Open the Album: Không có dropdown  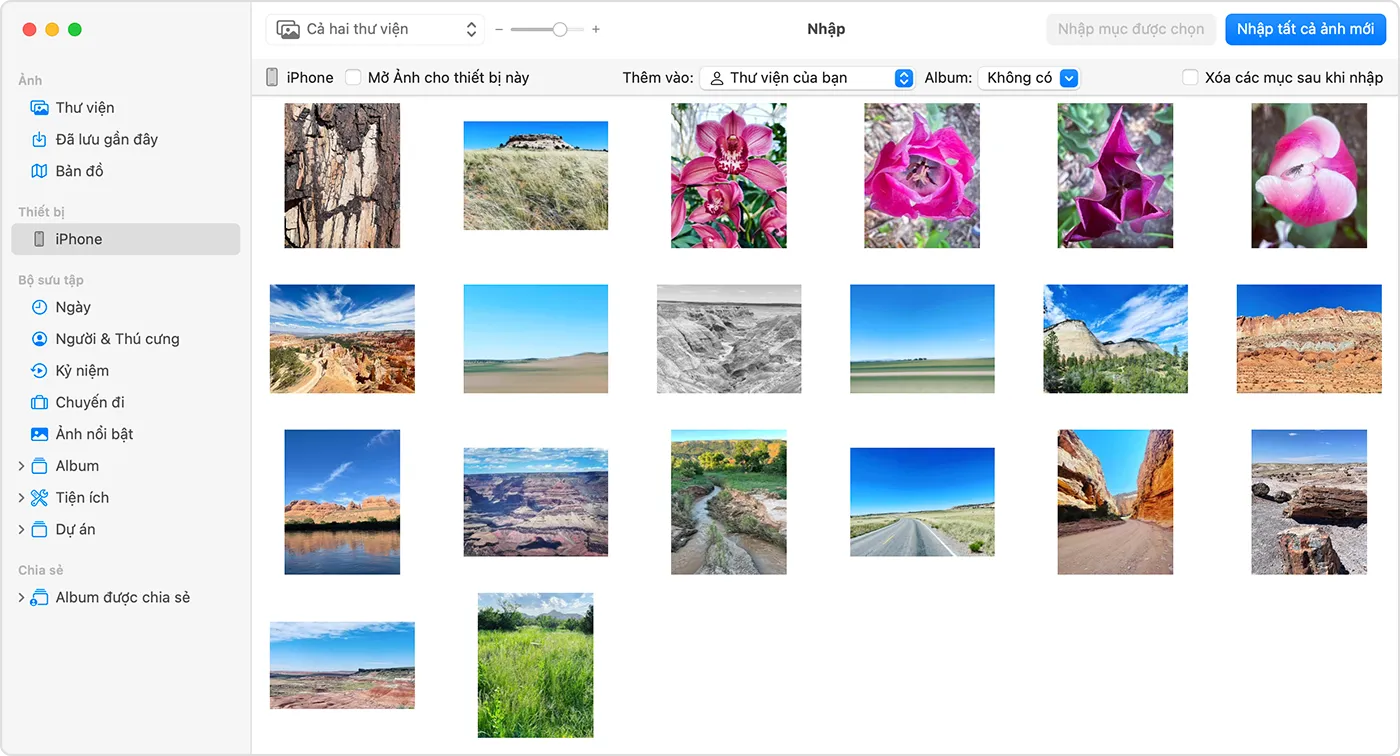(x=1028, y=77)
